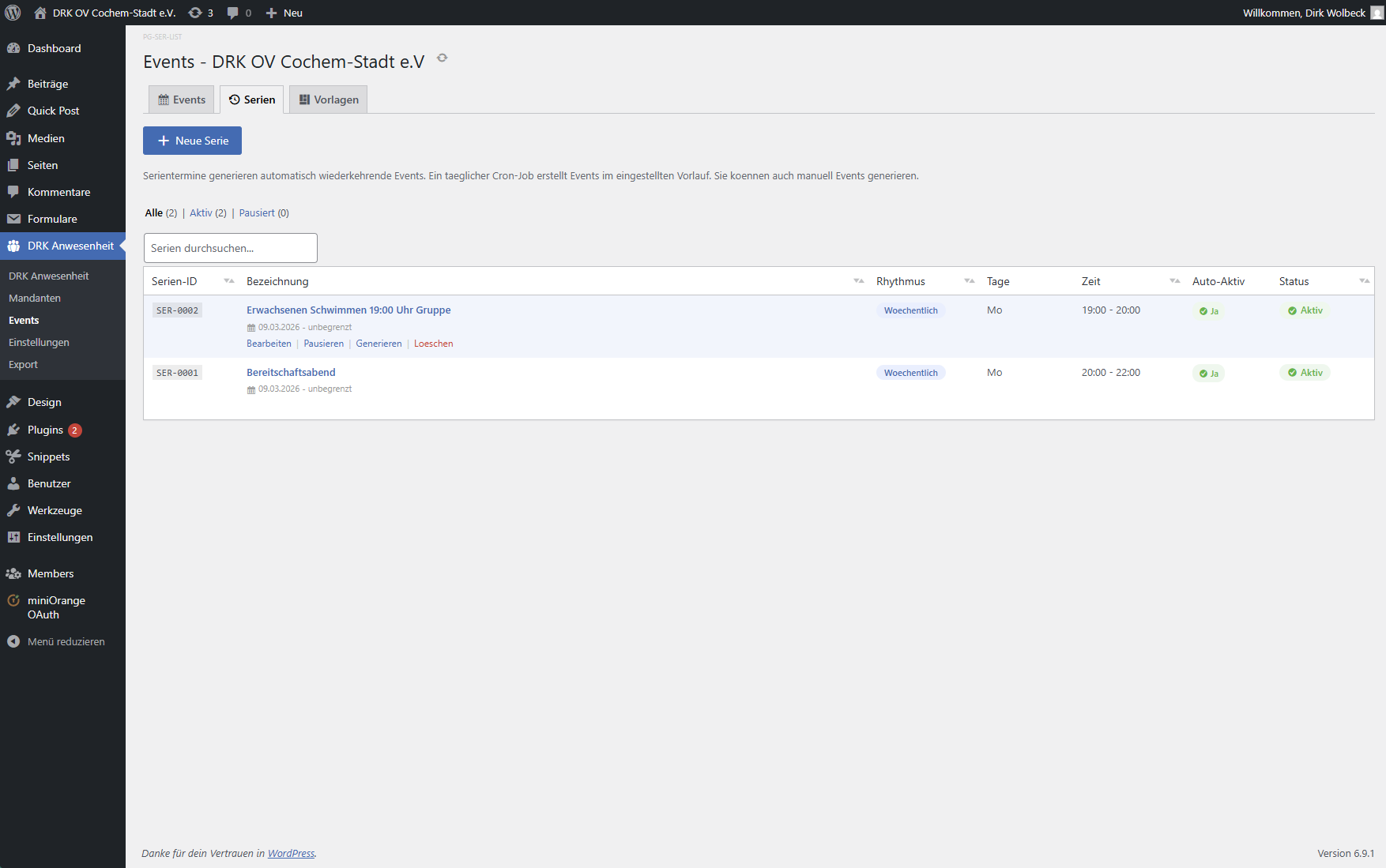This screenshot has width=1386, height=868.
Task: Click the WordPress logo icon in the admin bar
Action: (x=13, y=13)
